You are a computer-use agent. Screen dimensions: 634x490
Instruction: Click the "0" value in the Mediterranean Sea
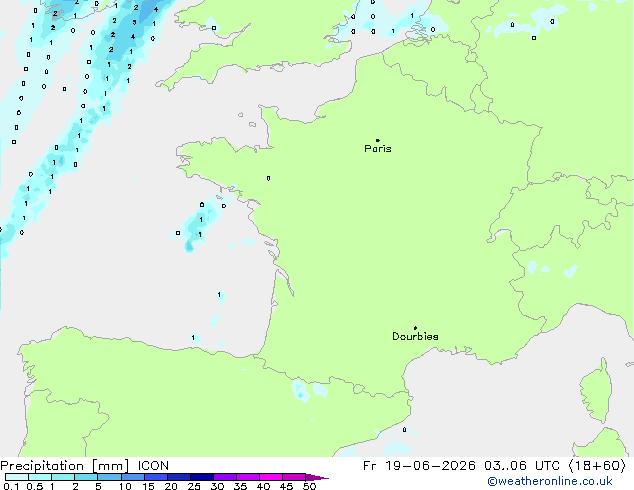404,430
